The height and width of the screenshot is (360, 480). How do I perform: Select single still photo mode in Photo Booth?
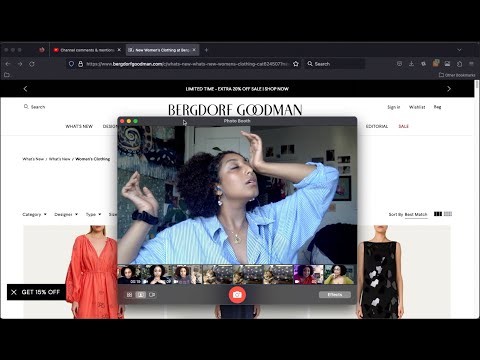(141, 295)
